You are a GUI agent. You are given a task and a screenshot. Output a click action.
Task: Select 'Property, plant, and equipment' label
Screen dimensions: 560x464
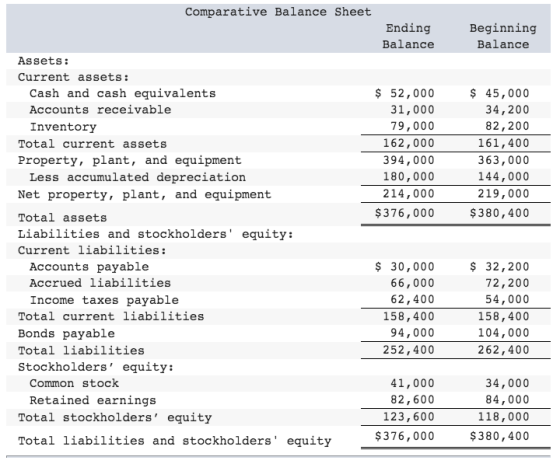[130, 160]
